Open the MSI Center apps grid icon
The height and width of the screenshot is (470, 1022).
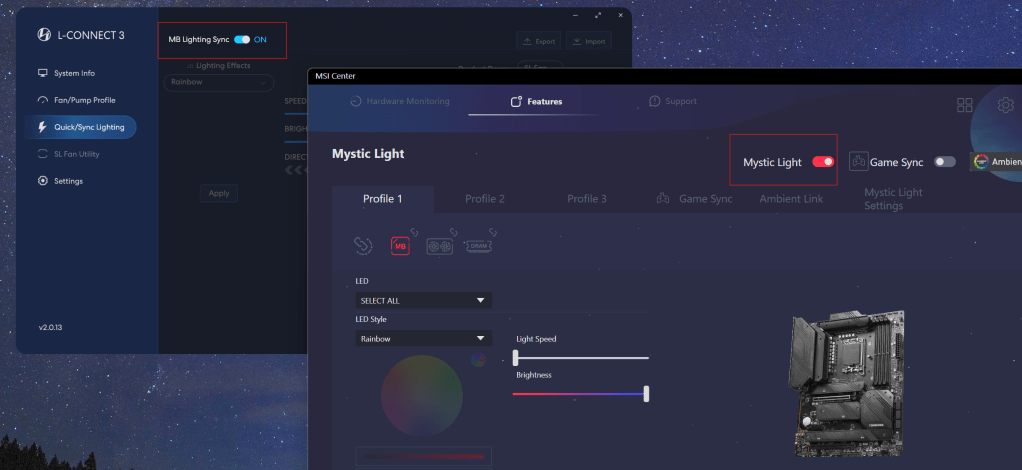pyautogui.click(x=964, y=105)
